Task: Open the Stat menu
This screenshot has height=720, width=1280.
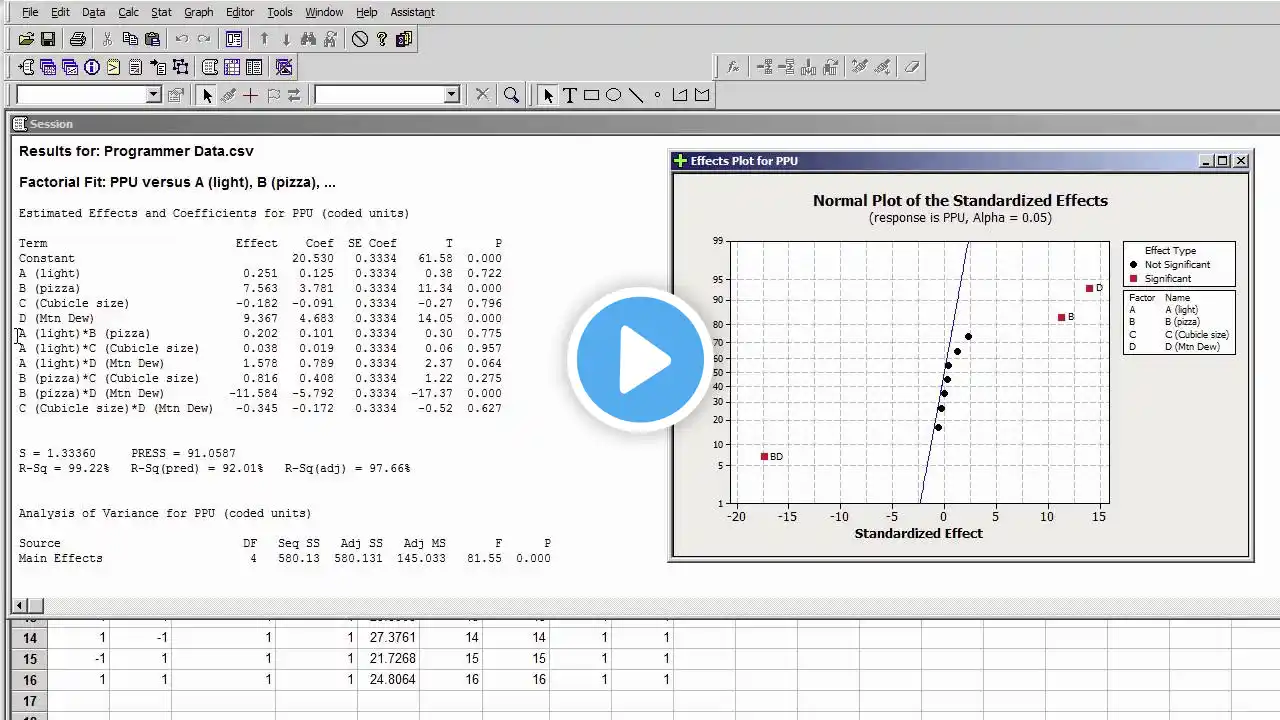Action: [161, 12]
